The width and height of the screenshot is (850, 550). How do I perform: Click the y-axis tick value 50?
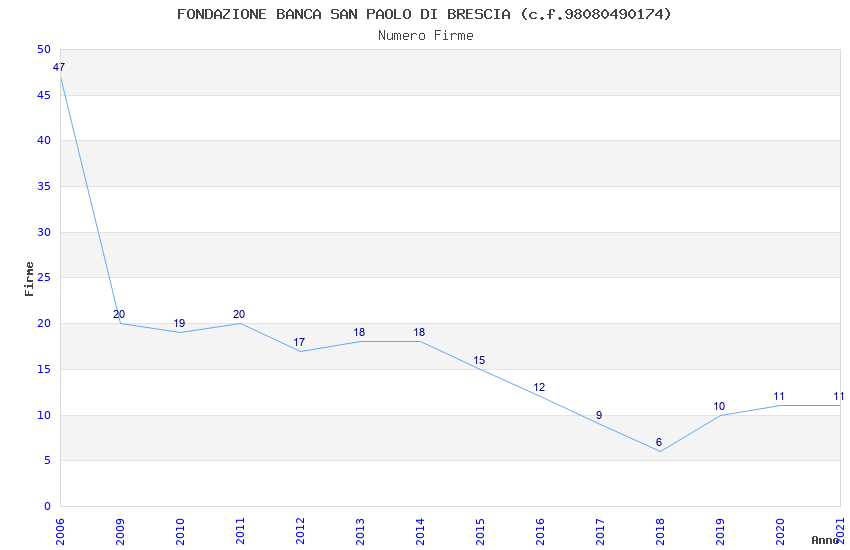44,49
